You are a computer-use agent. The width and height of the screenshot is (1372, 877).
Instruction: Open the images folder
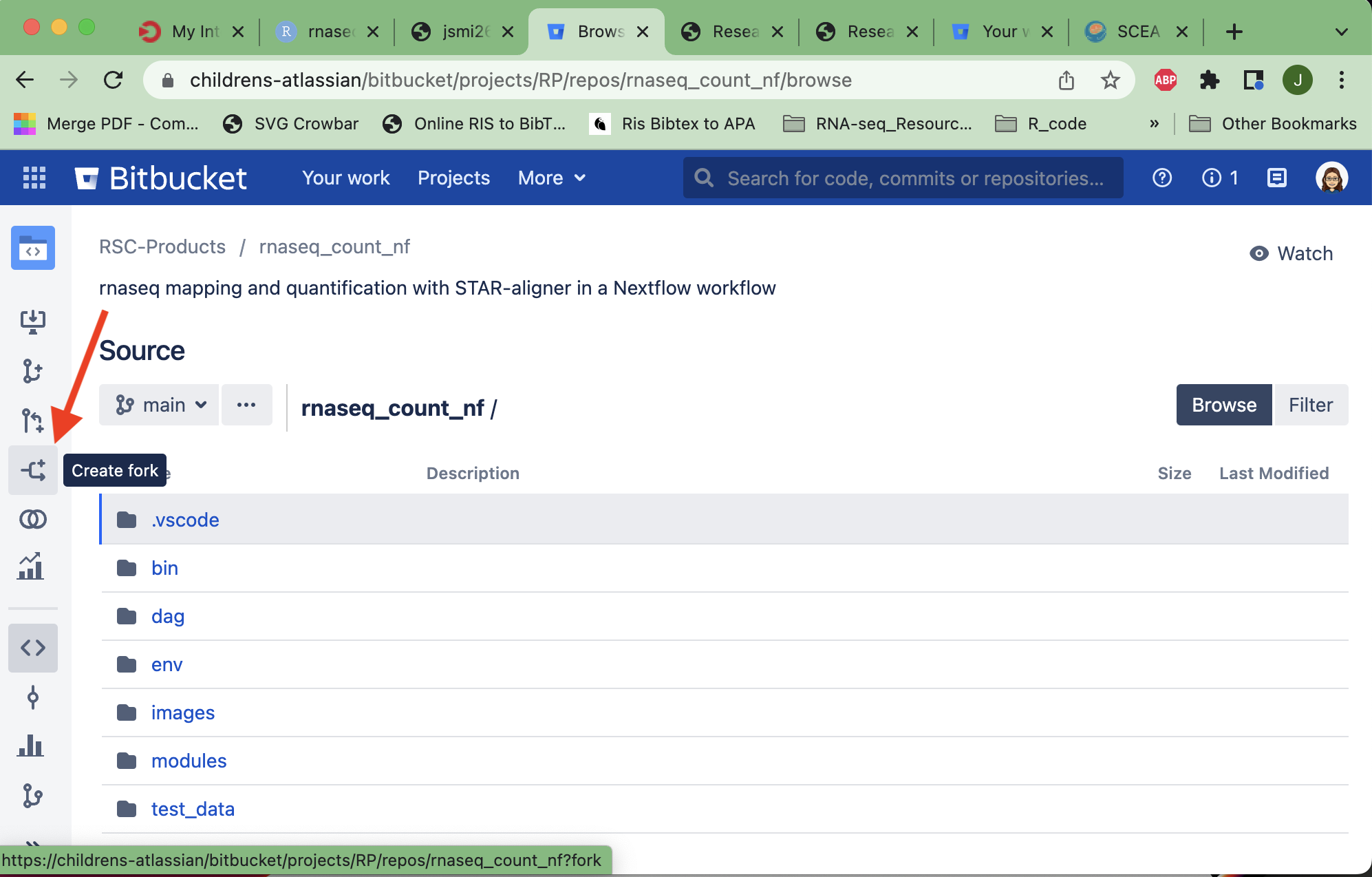coord(183,712)
